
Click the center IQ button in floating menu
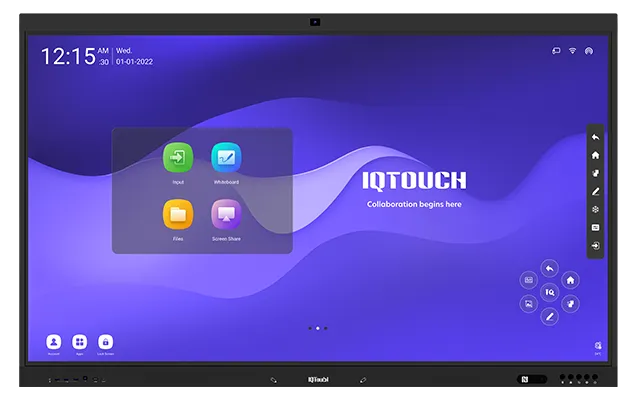pos(549,292)
